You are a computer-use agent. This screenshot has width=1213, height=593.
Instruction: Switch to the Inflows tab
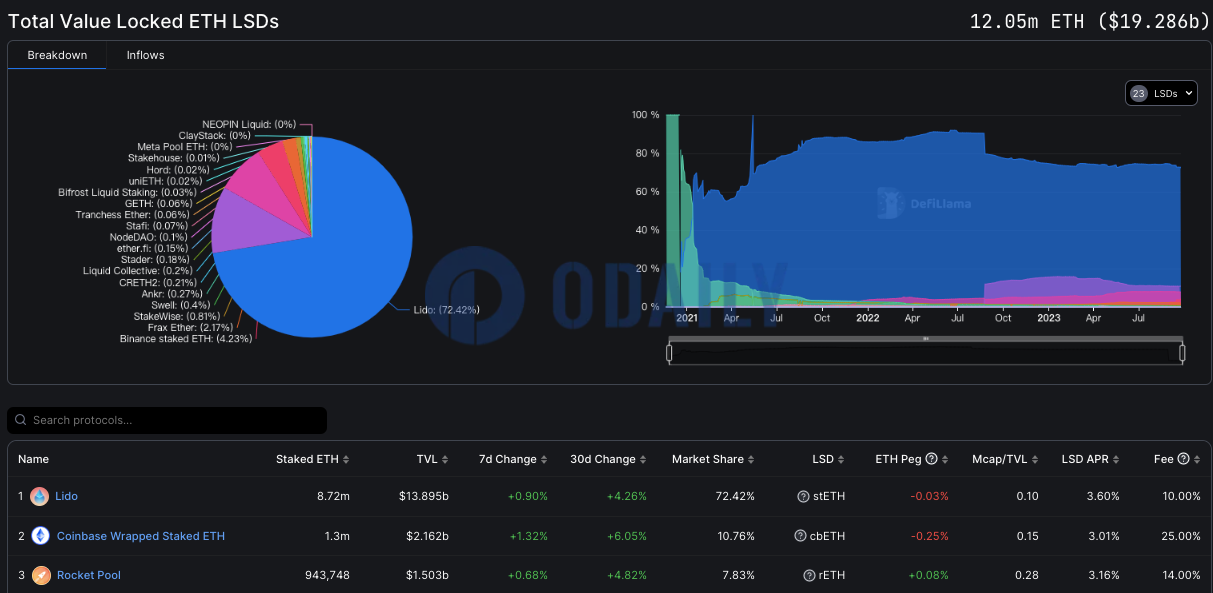click(145, 55)
